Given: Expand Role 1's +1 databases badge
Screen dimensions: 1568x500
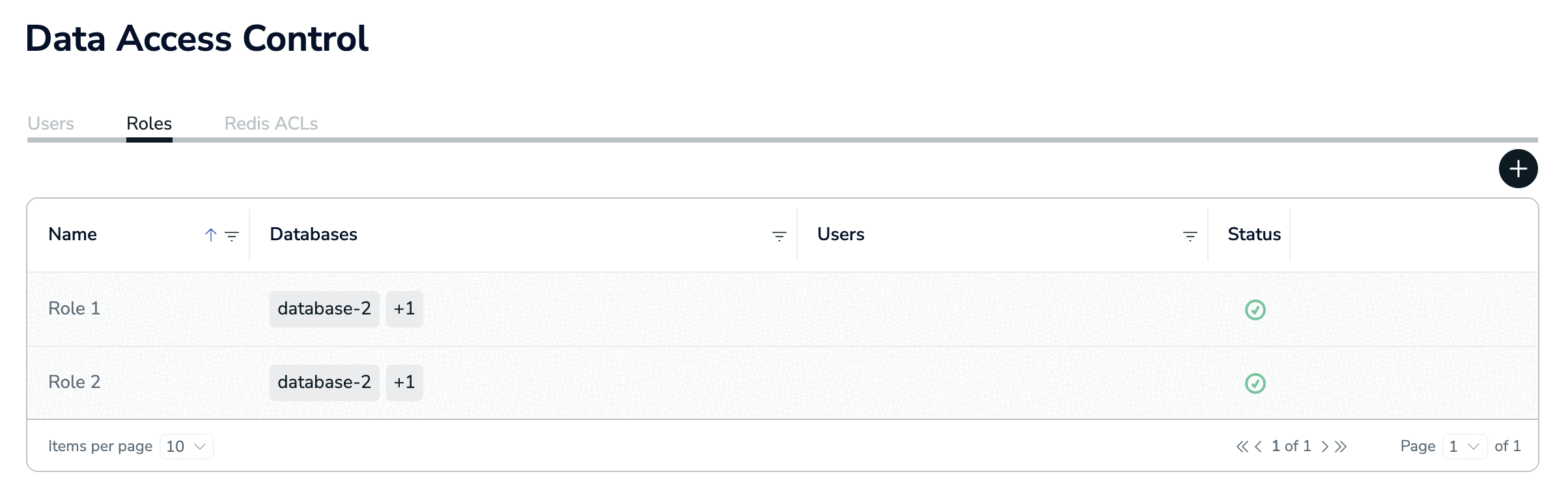Looking at the screenshot, I should [x=404, y=309].
